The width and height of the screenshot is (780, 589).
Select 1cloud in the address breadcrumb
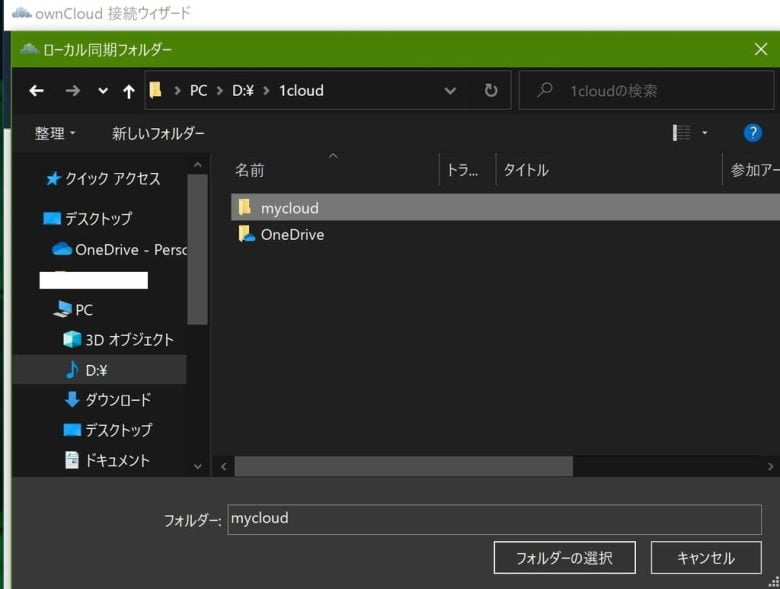coord(301,91)
